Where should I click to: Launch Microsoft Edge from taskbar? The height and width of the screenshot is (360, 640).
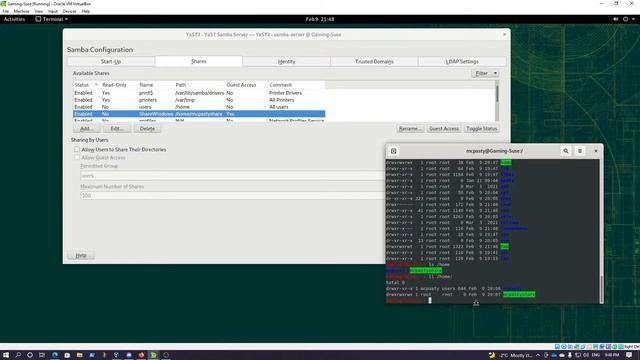click(x=55, y=355)
